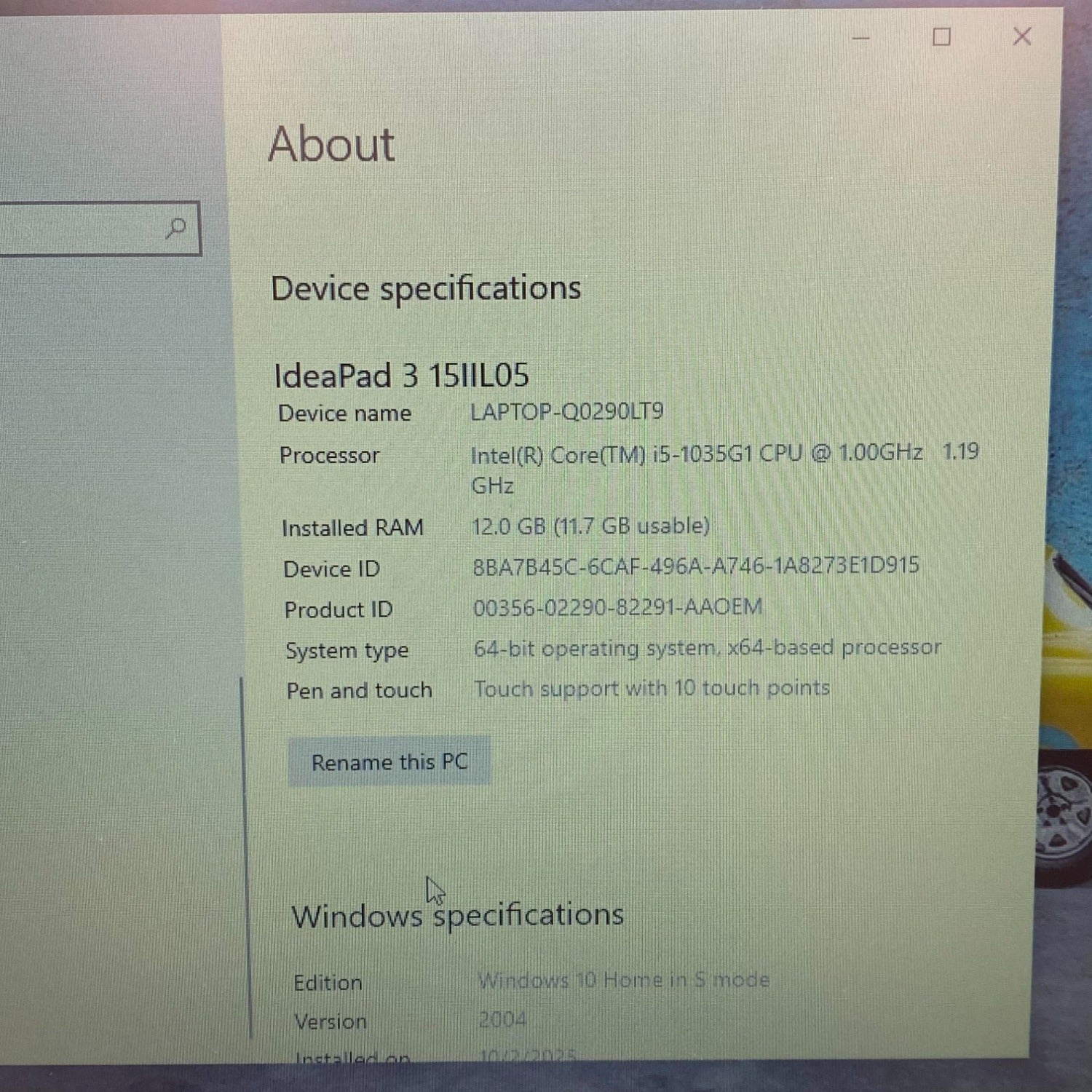Click the Device specifications heading
The image size is (1092, 1092).
click(x=426, y=288)
